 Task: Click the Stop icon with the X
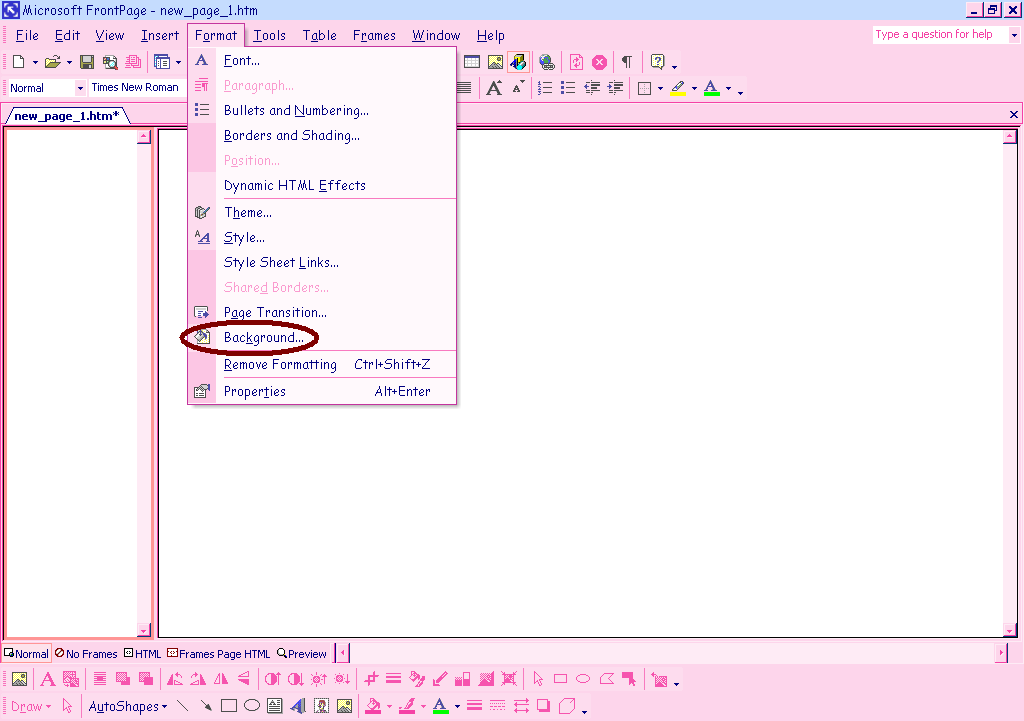tap(600, 62)
